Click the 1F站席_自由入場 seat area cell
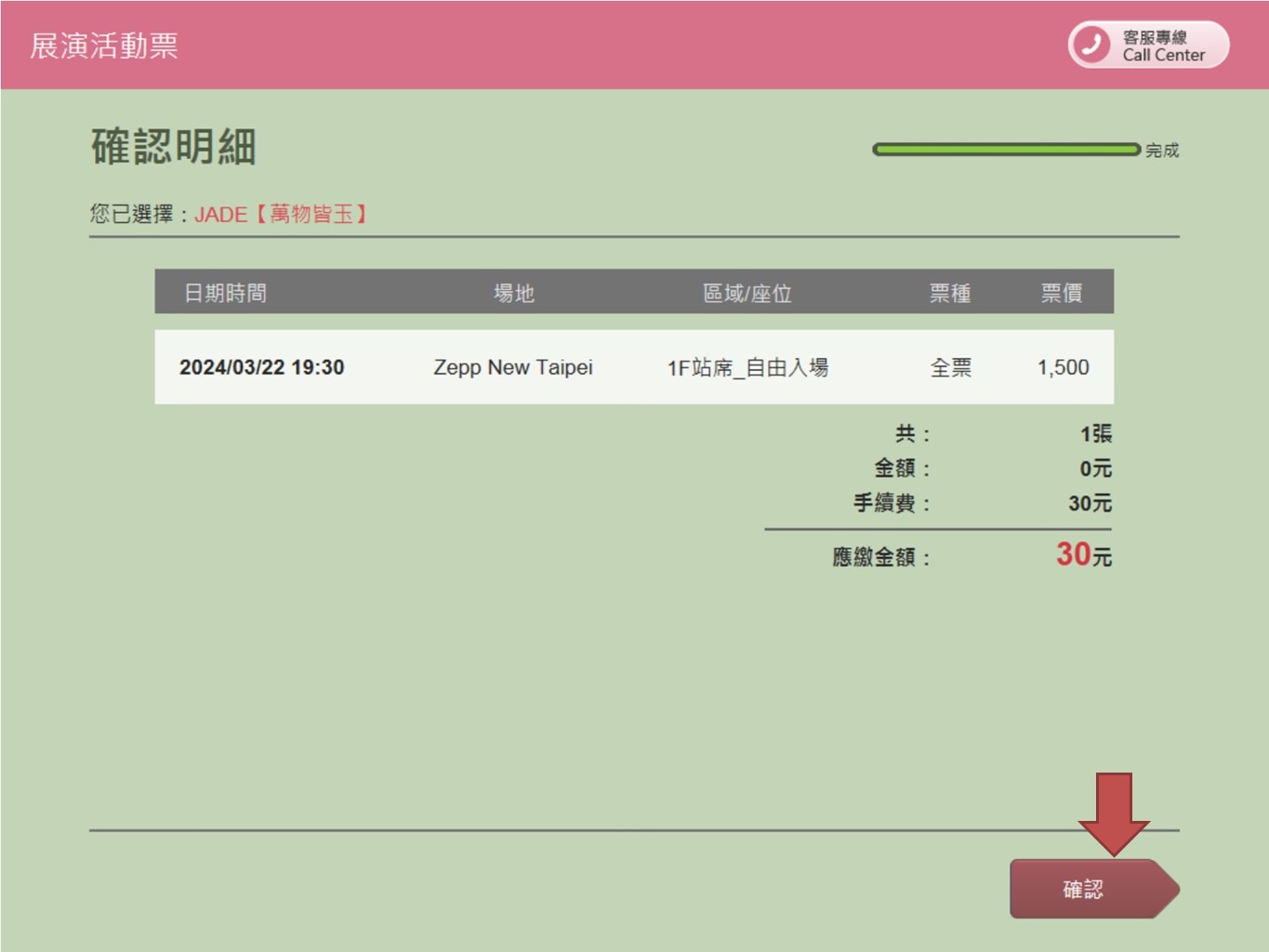 [x=747, y=367]
